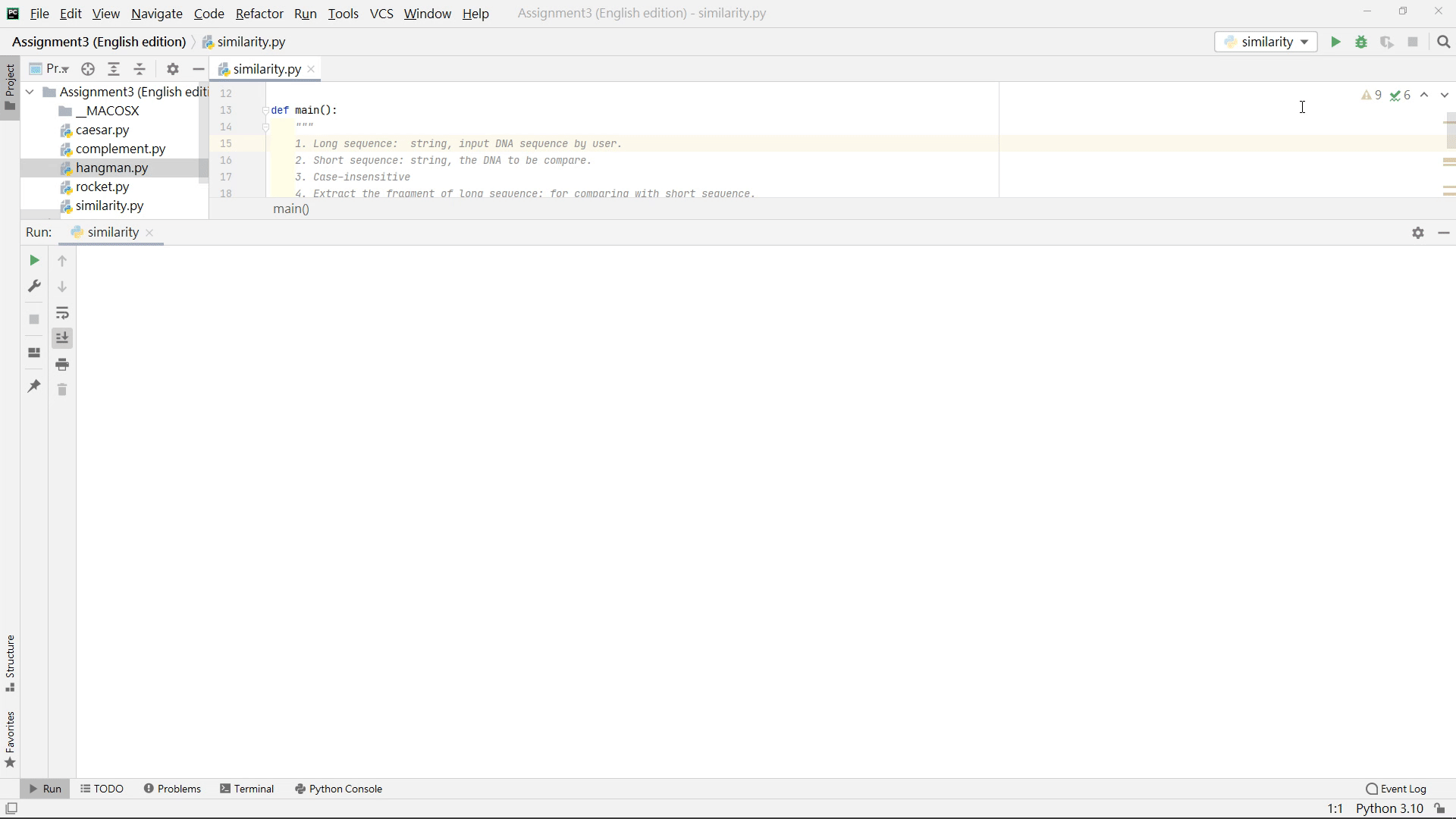The width and height of the screenshot is (1456, 819).
Task: Stop the Run panel process square button
Action: [x=34, y=319]
